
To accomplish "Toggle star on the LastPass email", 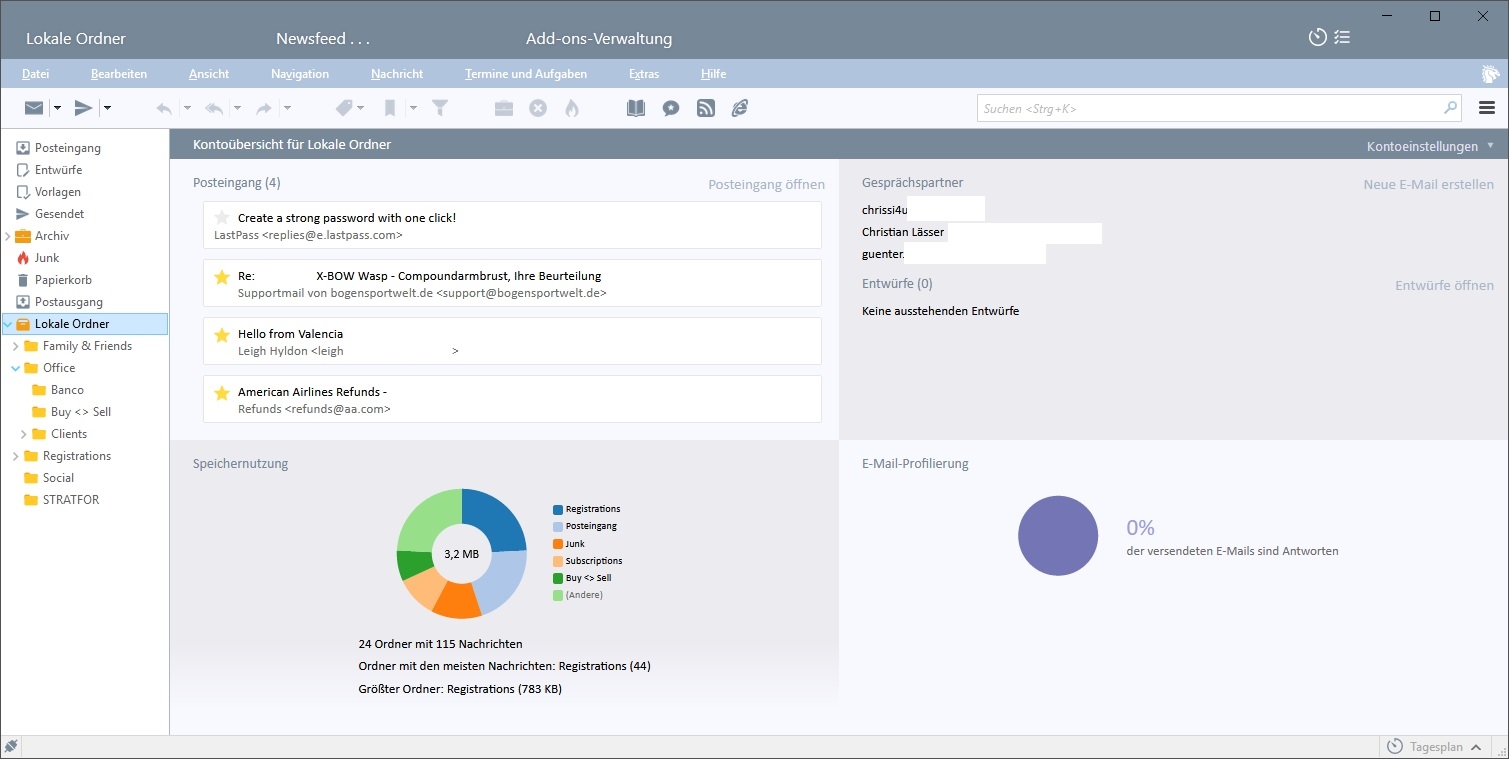I will 222,218.
